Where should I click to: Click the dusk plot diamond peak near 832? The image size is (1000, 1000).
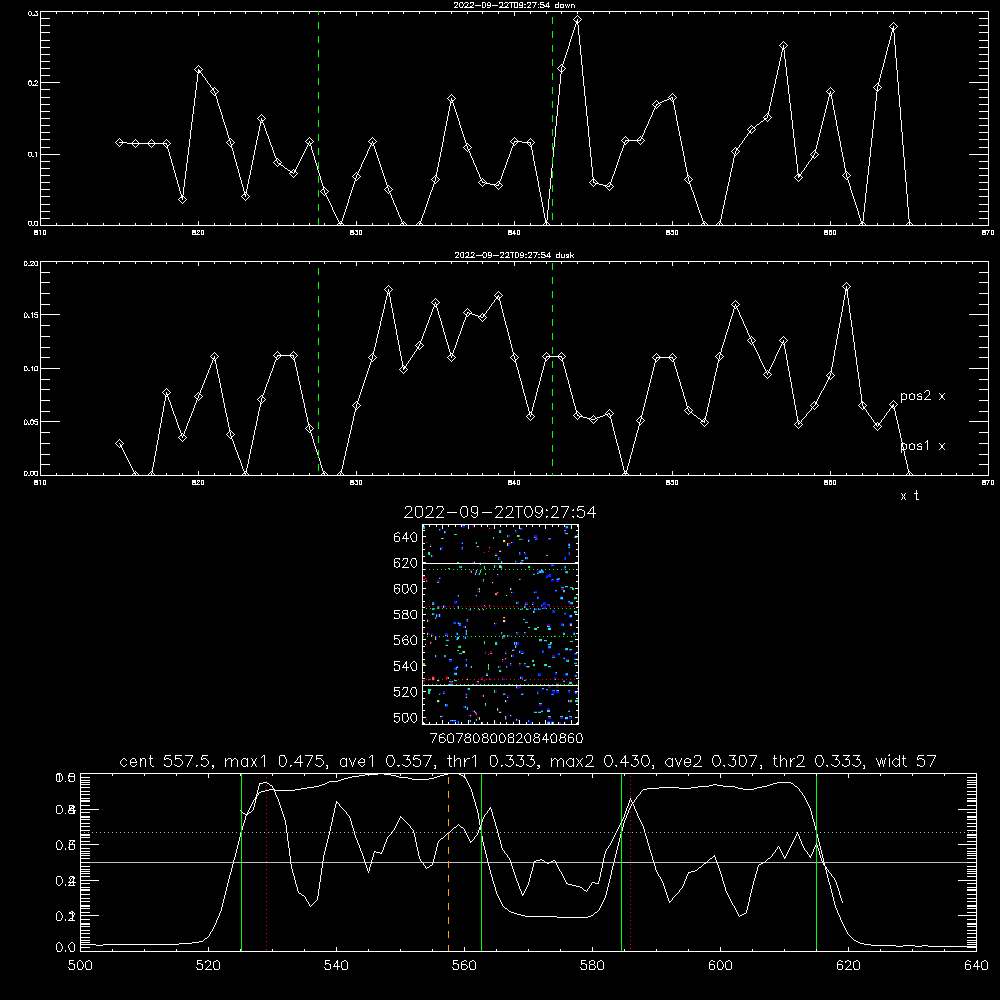point(388,290)
